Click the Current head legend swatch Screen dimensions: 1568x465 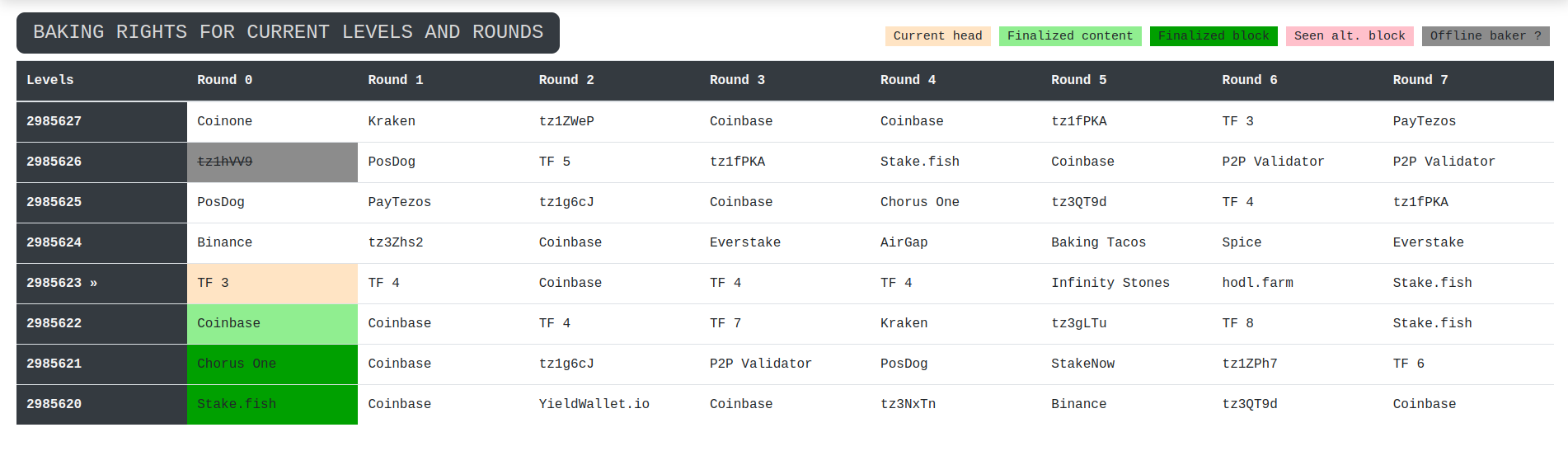click(937, 35)
